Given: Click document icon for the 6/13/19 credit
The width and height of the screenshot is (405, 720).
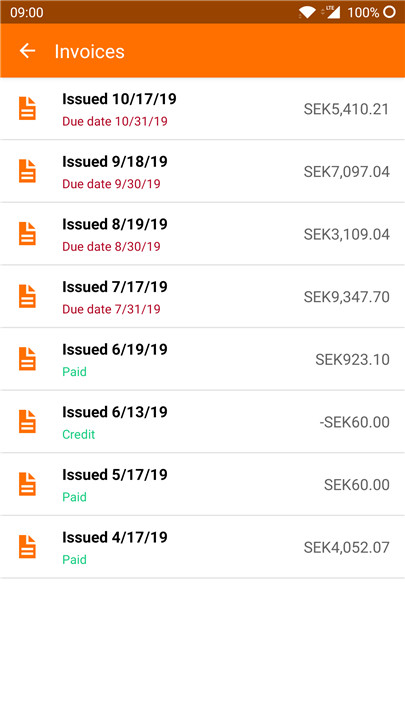Looking at the screenshot, I should coord(27,422).
